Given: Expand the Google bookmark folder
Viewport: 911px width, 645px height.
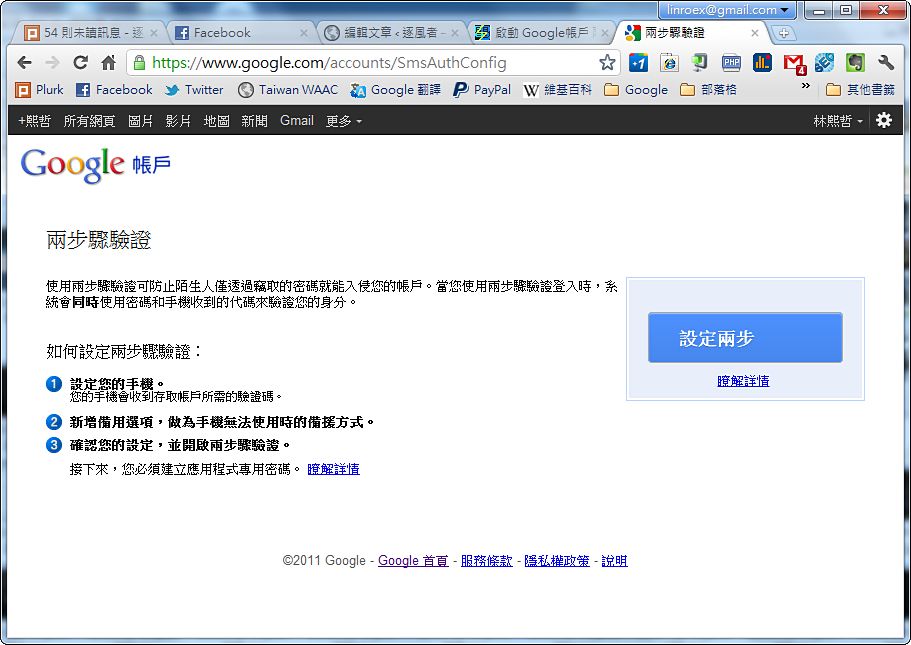Looking at the screenshot, I should 636,89.
